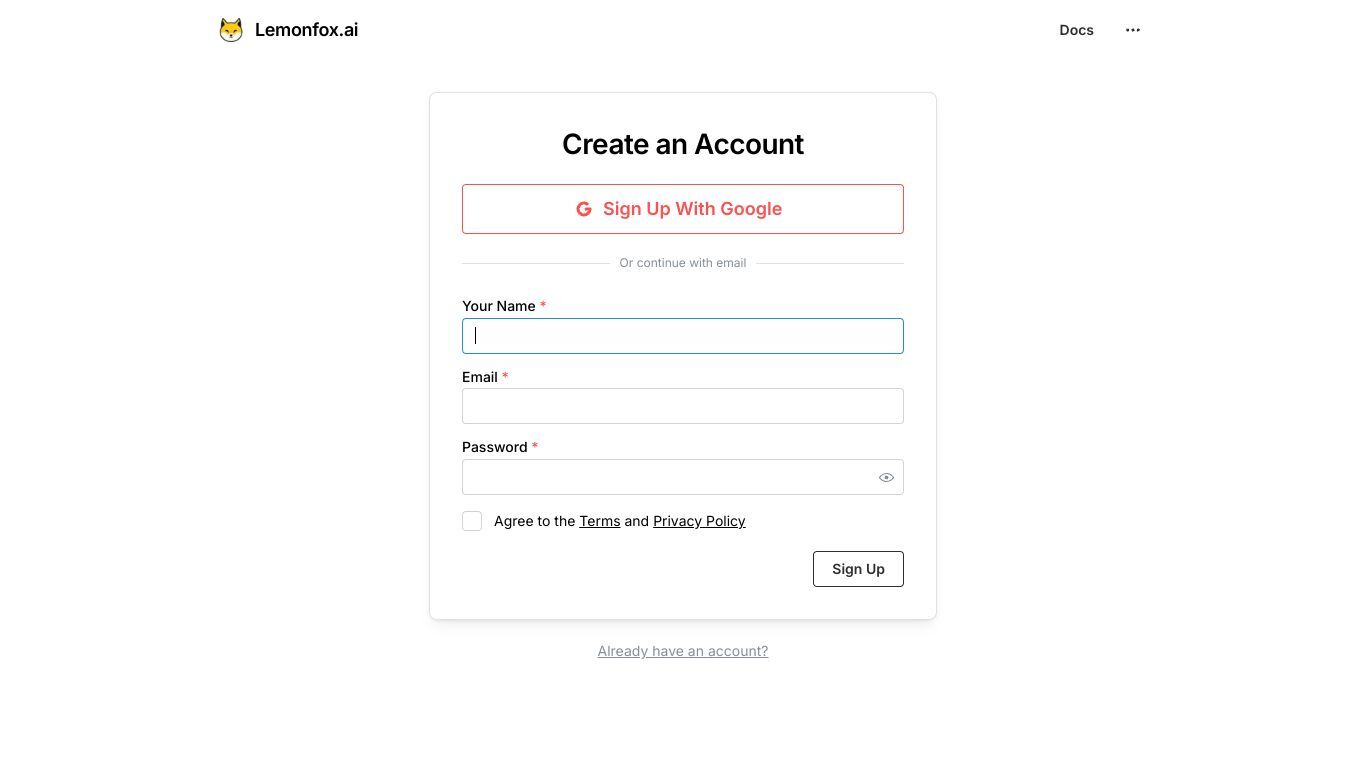The height and width of the screenshot is (768, 1366).
Task: Click the Lemonfox fox logo icon
Action: tap(231, 30)
